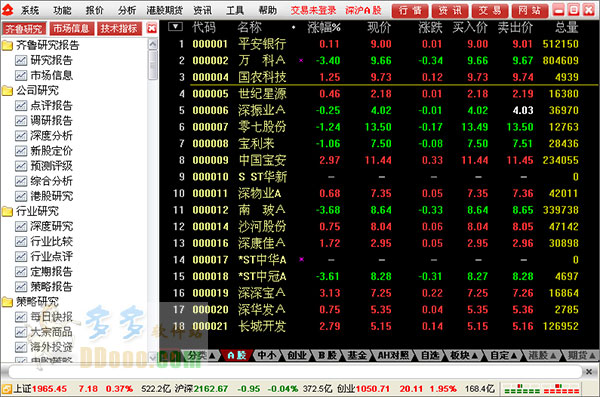Viewport: 600px width, 397px height.
Task: Click the red app logo icon
Action: tap(8, 10)
